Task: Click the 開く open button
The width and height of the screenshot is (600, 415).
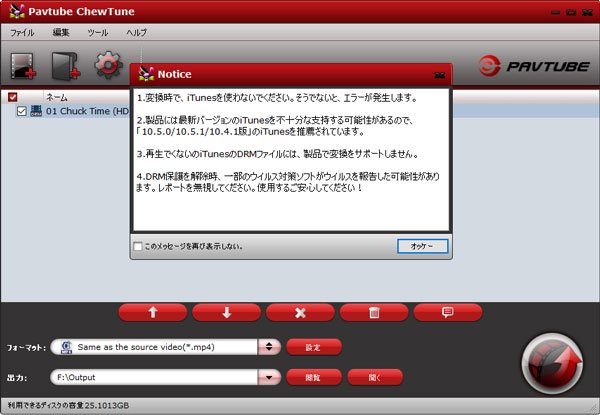Action: click(x=375, y=378)
